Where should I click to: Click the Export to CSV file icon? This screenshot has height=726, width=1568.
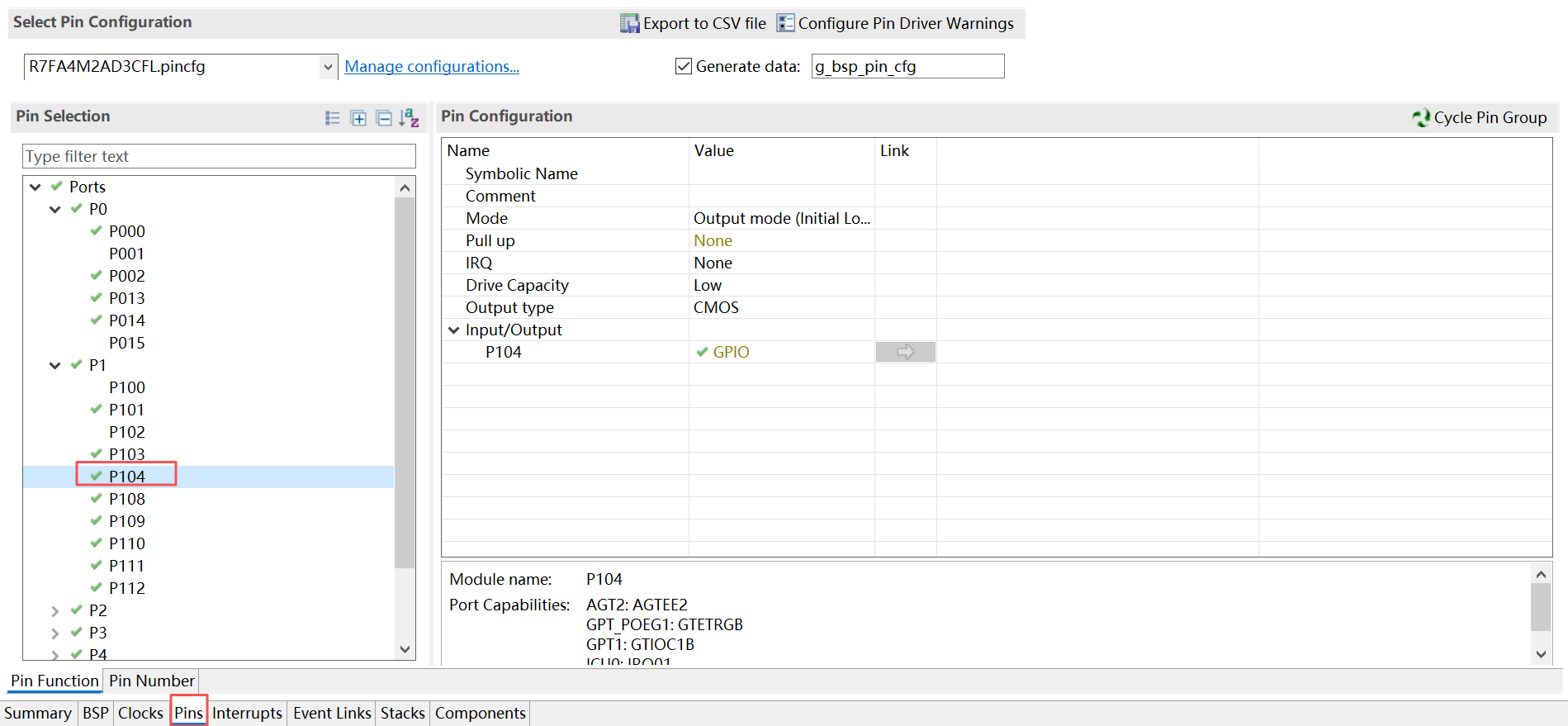629,23
